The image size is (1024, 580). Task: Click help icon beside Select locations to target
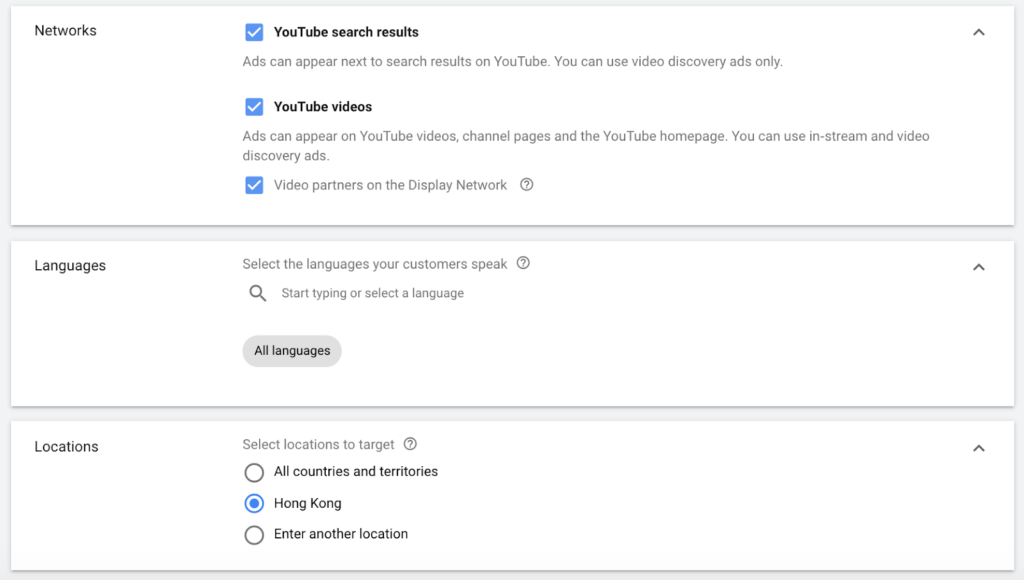(410, 444)
